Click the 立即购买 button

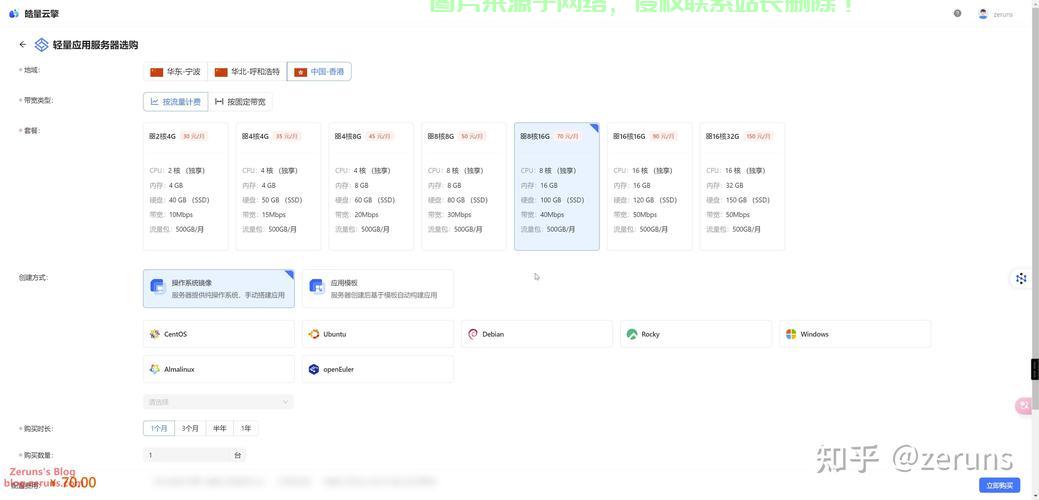[999, 485]
